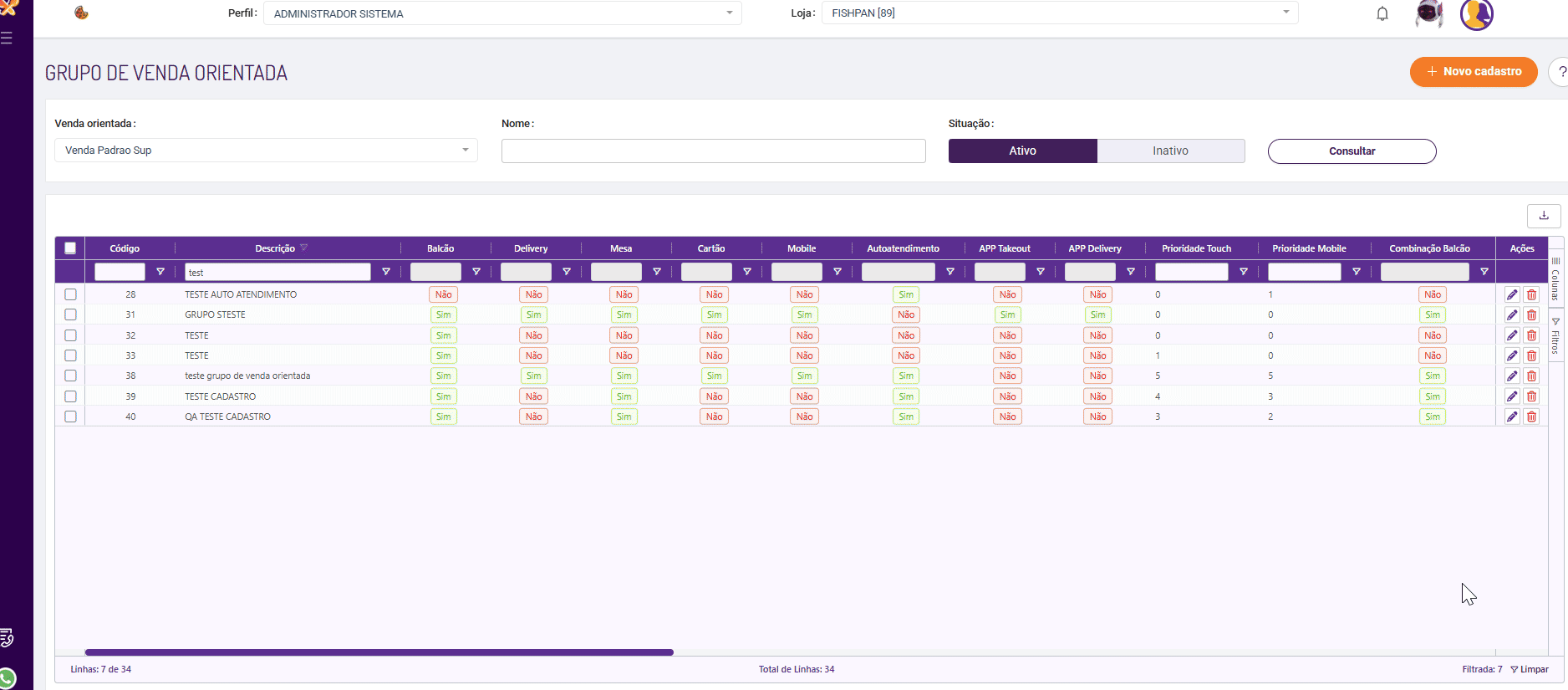1568x690 pixels.
Task: Open filter icon for Descrição column
Action: [x=386, y=272]
